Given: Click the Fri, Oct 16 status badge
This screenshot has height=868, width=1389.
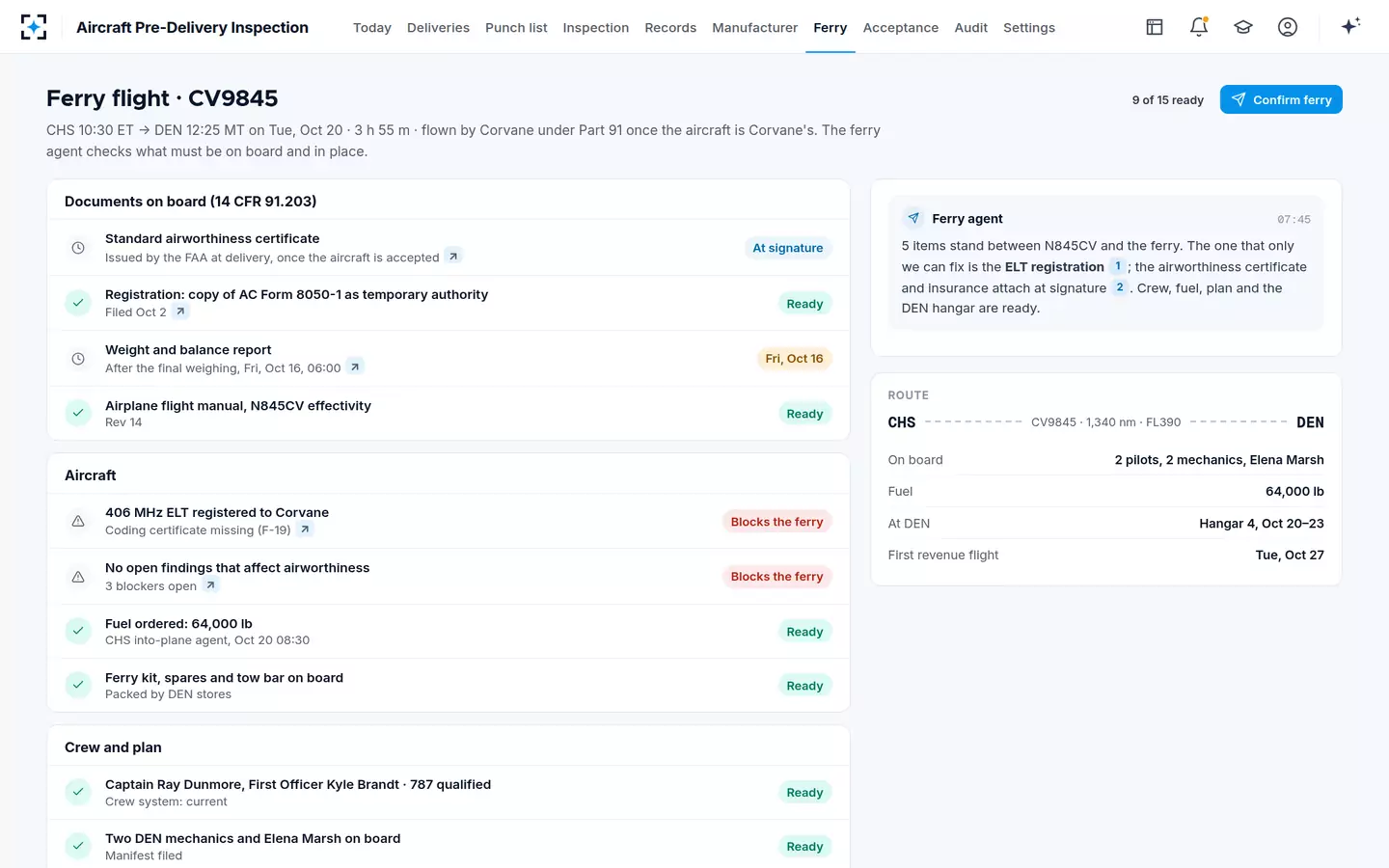Looking at the screenshot, I should tap(794, 359).
